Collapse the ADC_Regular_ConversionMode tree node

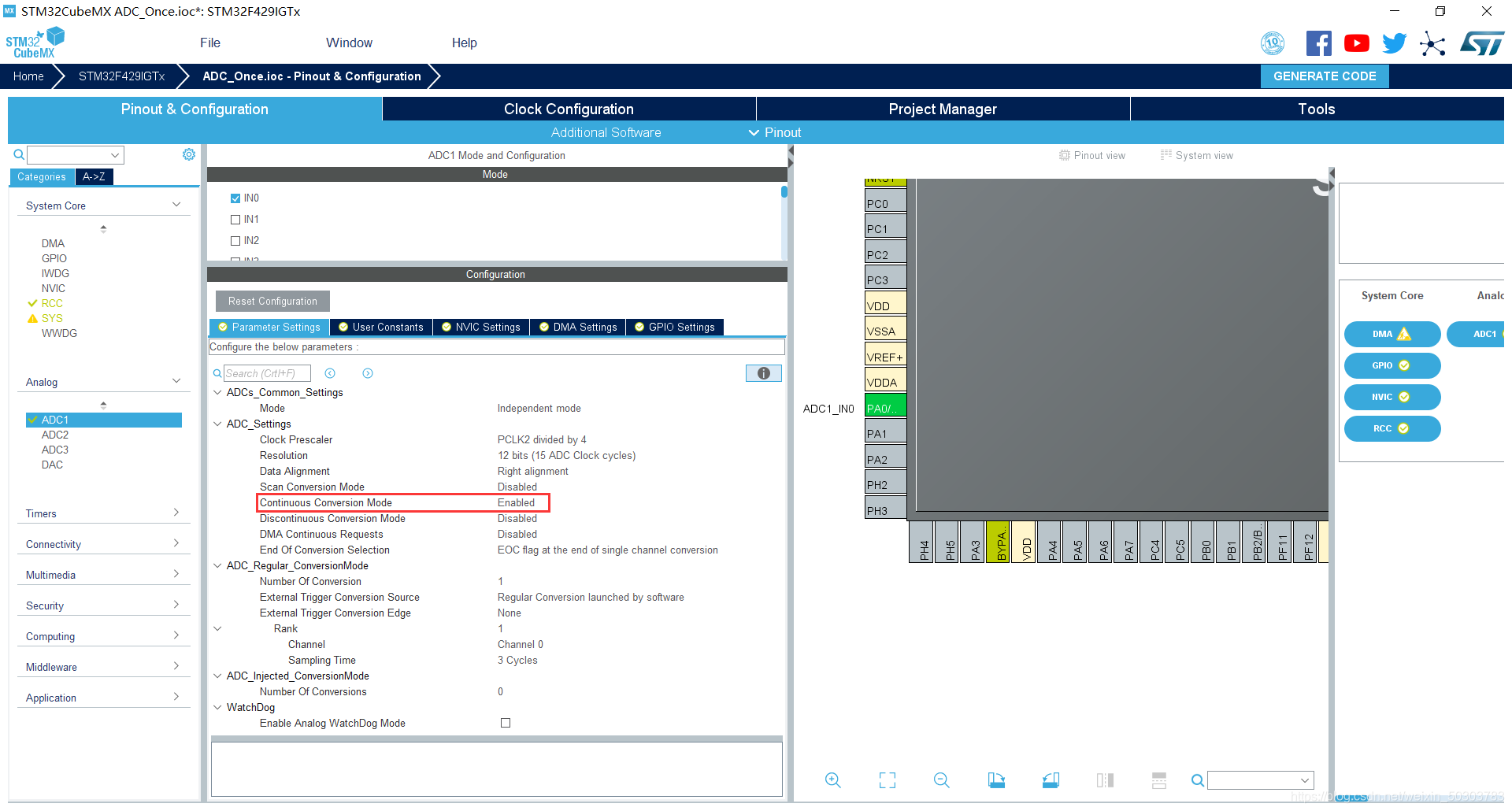pyautogui.click(x=217, y=565)
